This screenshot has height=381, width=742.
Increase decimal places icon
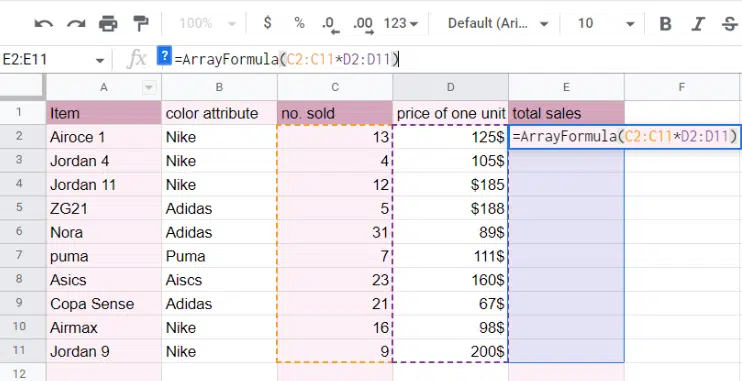[363, 25]
